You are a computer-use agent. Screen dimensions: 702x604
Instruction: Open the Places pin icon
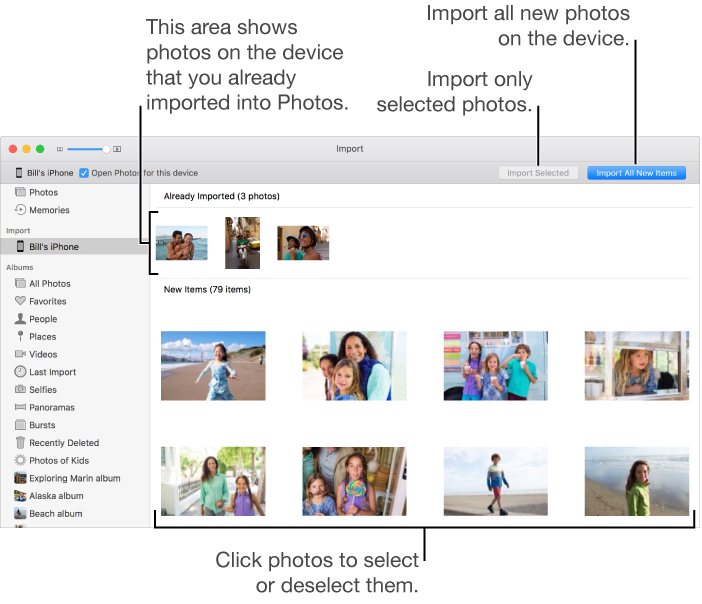[20, 336]
